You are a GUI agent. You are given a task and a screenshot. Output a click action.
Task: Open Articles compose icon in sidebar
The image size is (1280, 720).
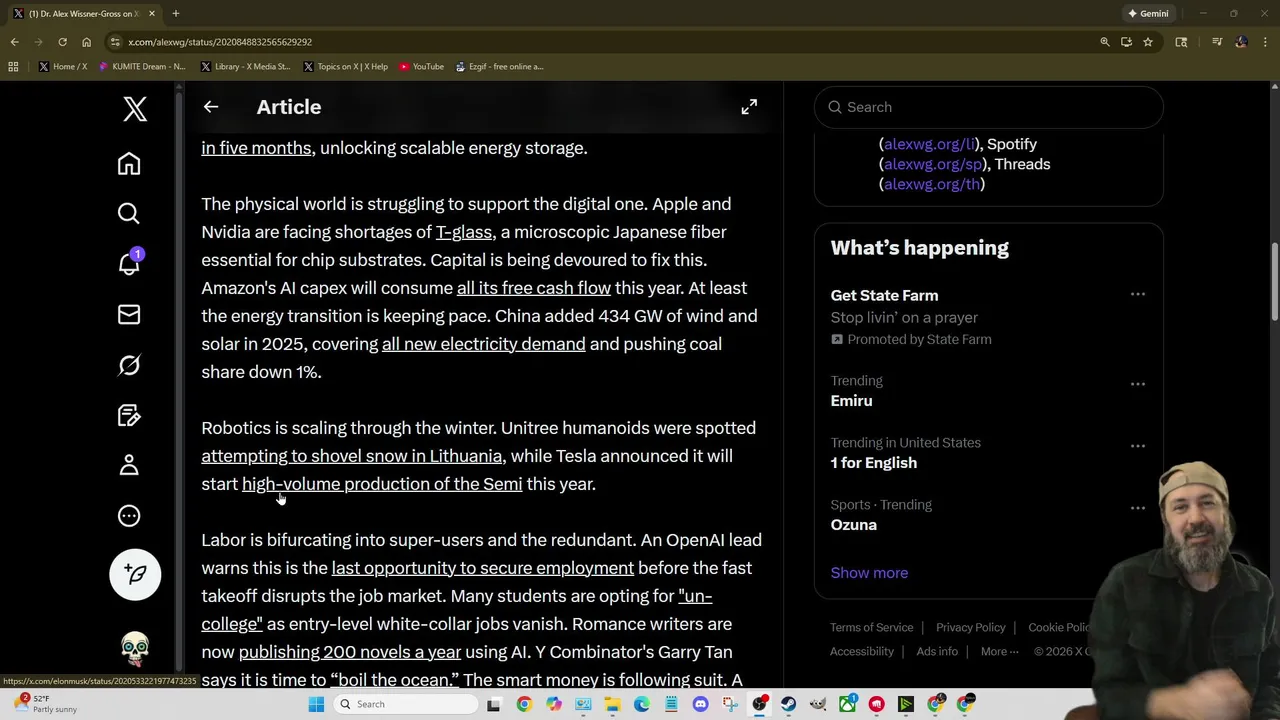pyautogui.click(x=129, y=415)
